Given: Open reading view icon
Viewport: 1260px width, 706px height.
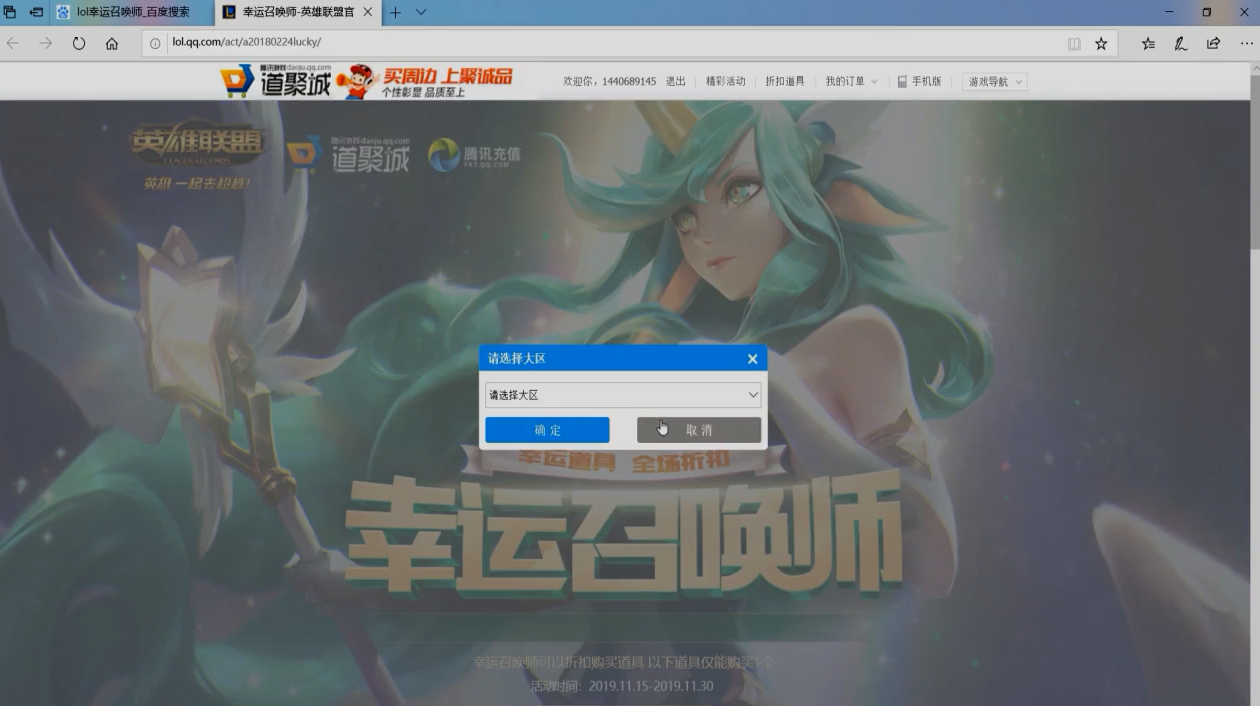Looking at the screenshot, I should click(1074, 43).
